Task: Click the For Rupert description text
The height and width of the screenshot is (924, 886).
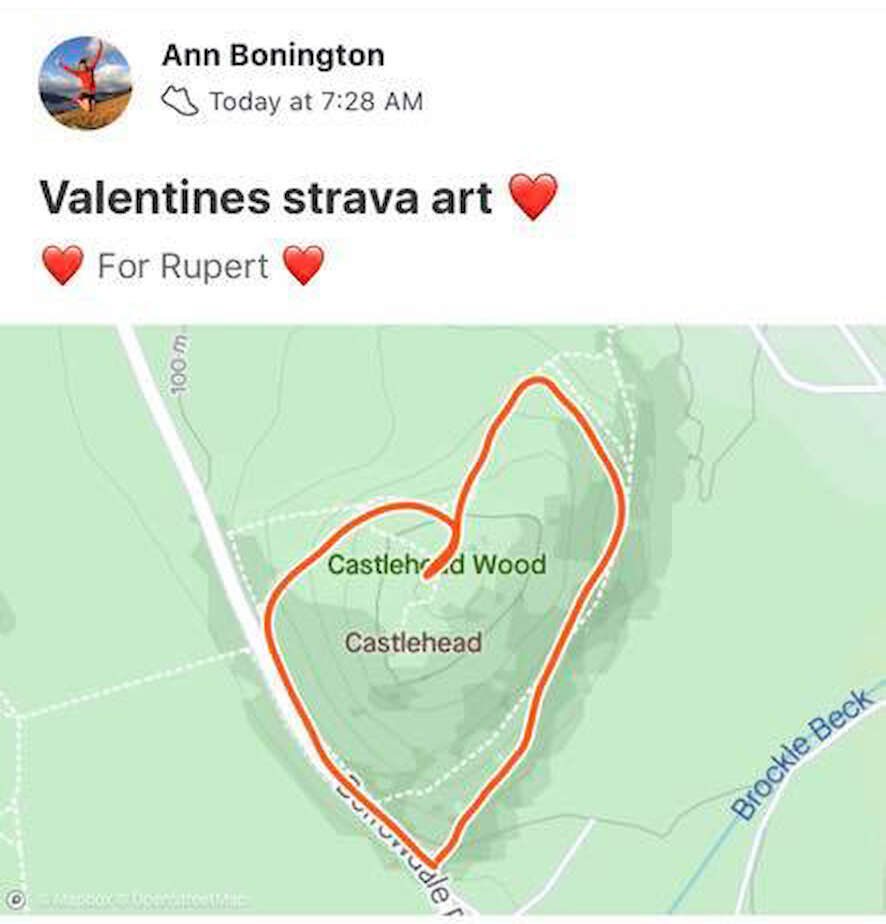Action: 183,266
